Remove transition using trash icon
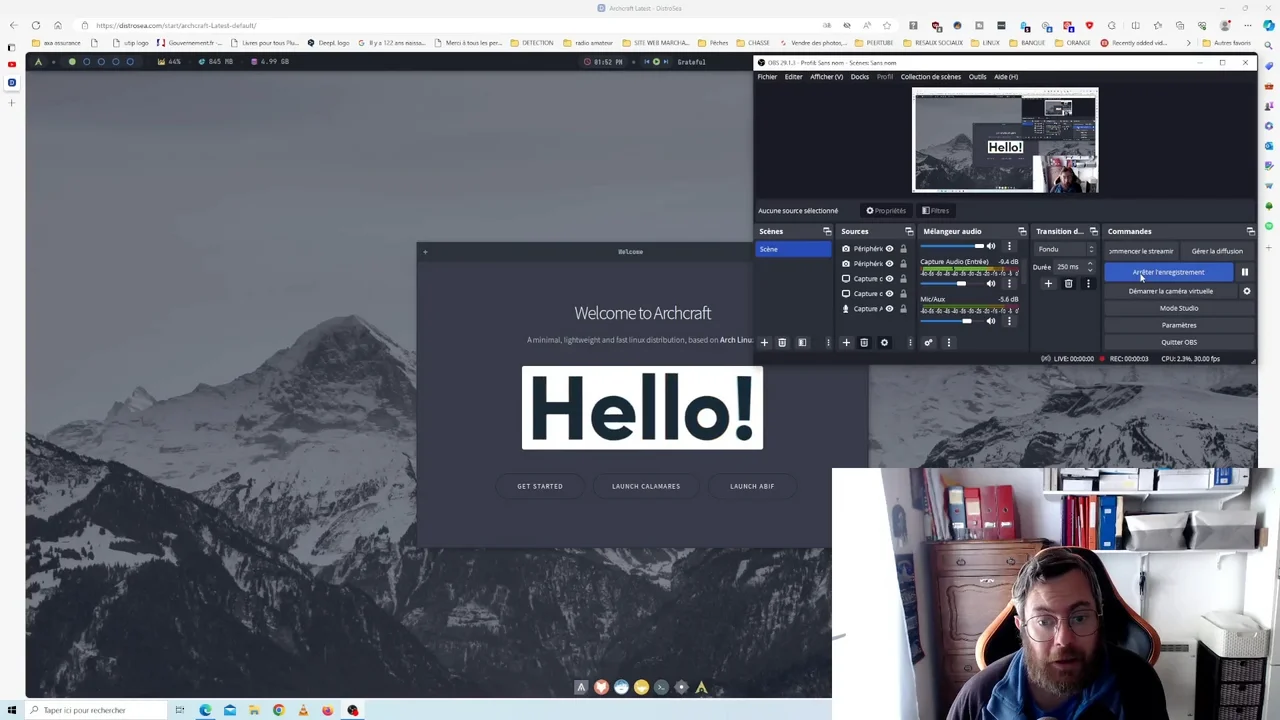 [1068, 284]
